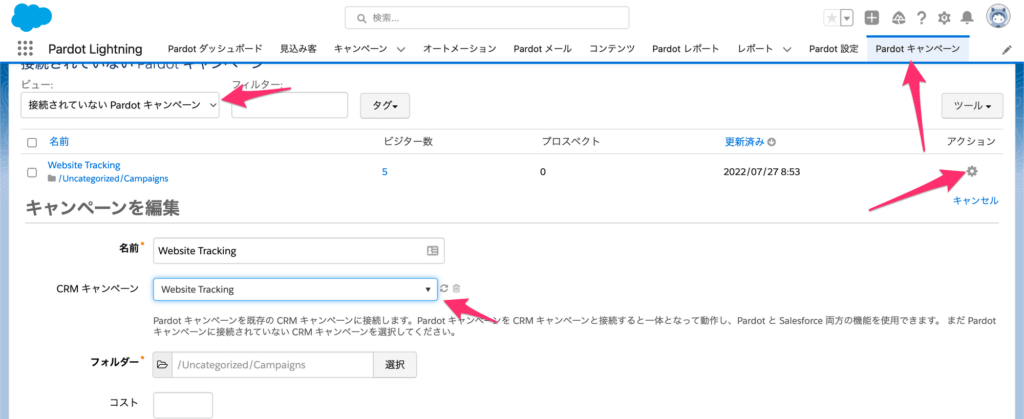1024x419 pixels.
Task: Click the favorites star icon
Action: (831, 18)
